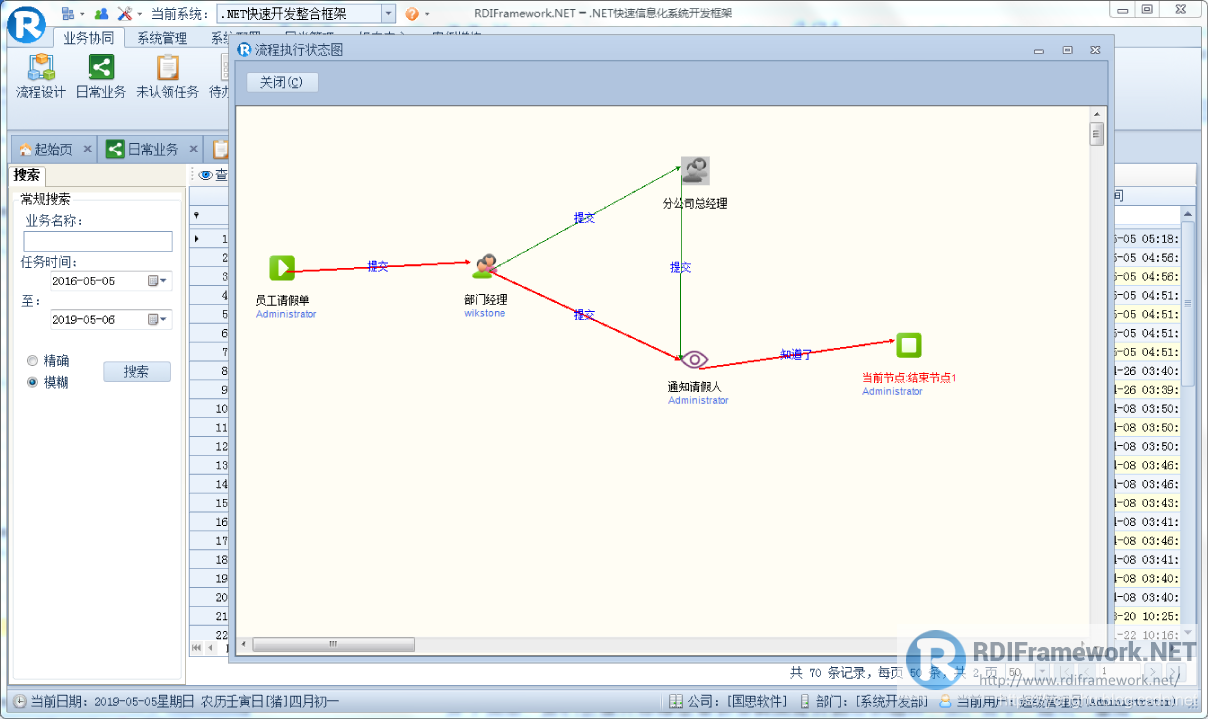Click the 公司: [国思软件] status text

pyautogui.click(x=737, y=702)
